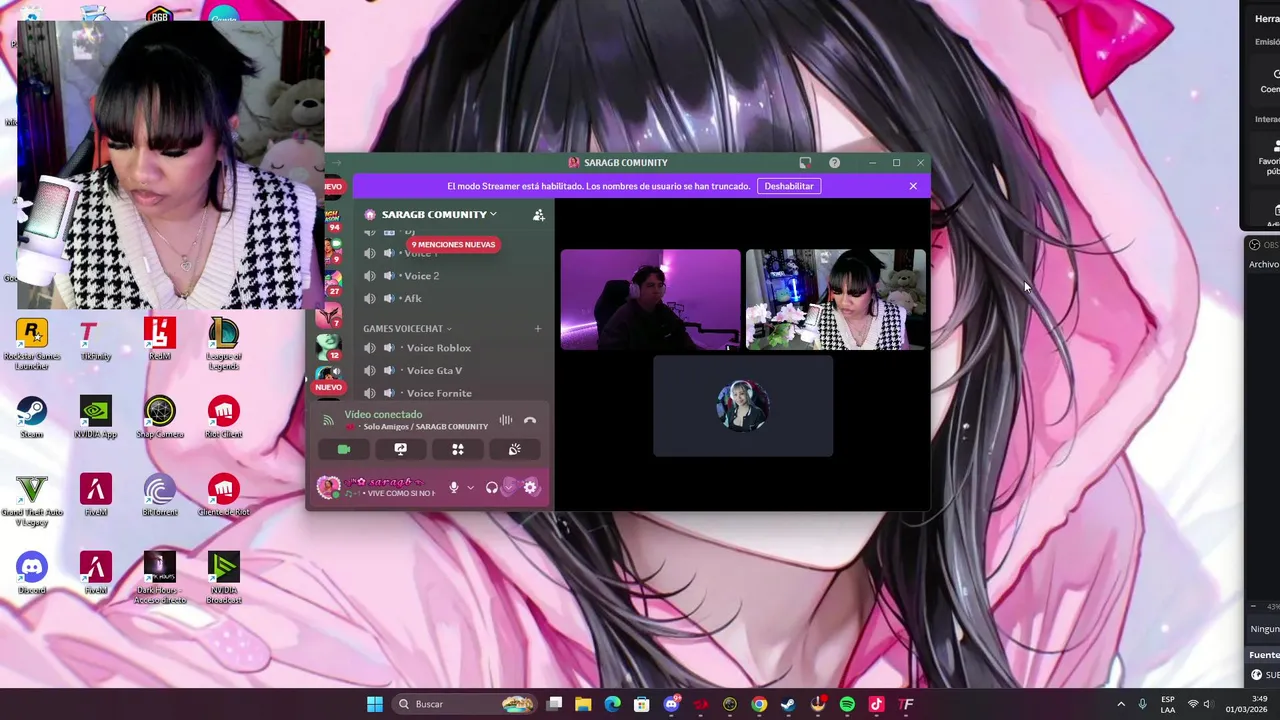1280x720 pixels.
Task: Open Google Chrome from the taskbar
Action: click(759, 704)
